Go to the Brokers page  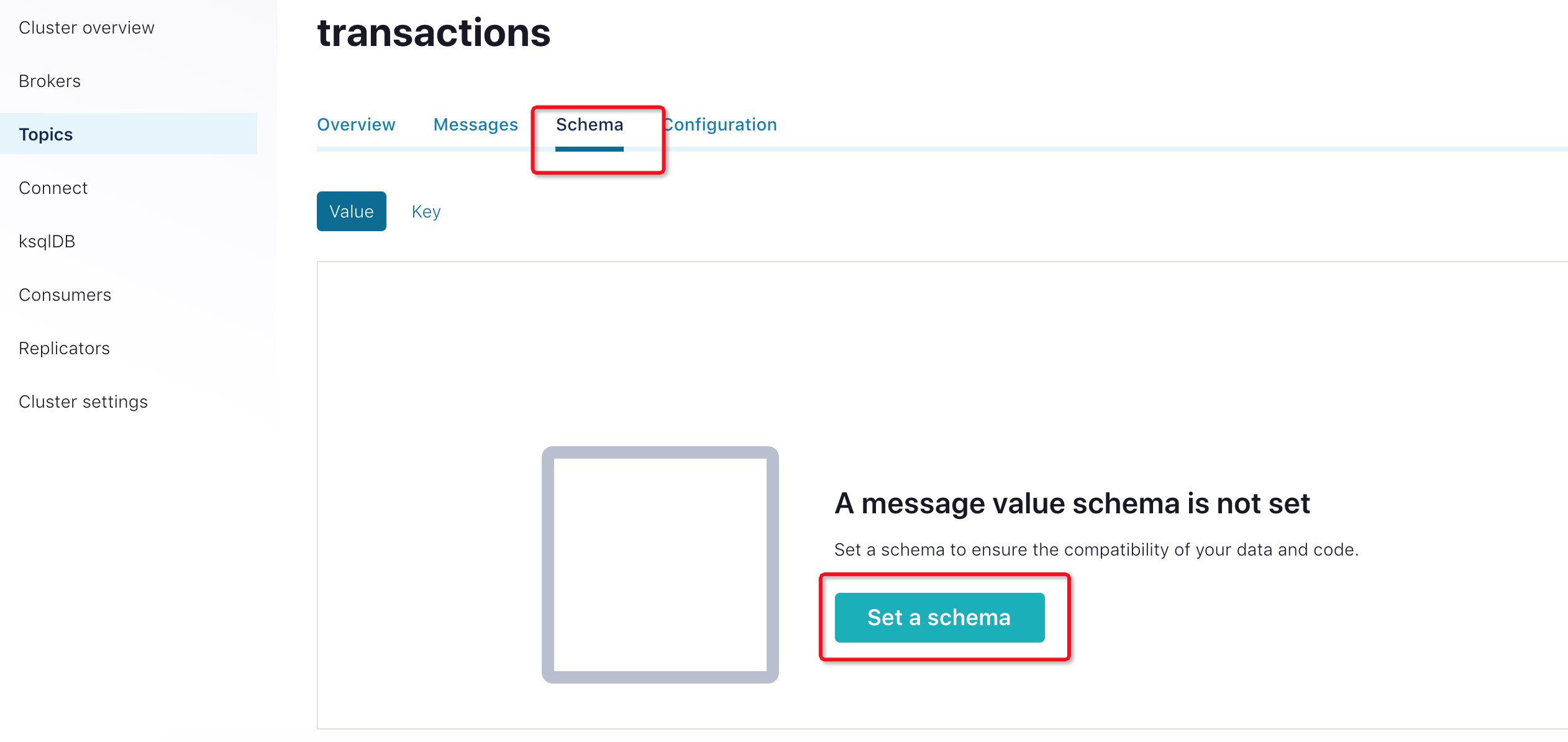[50, 81]
